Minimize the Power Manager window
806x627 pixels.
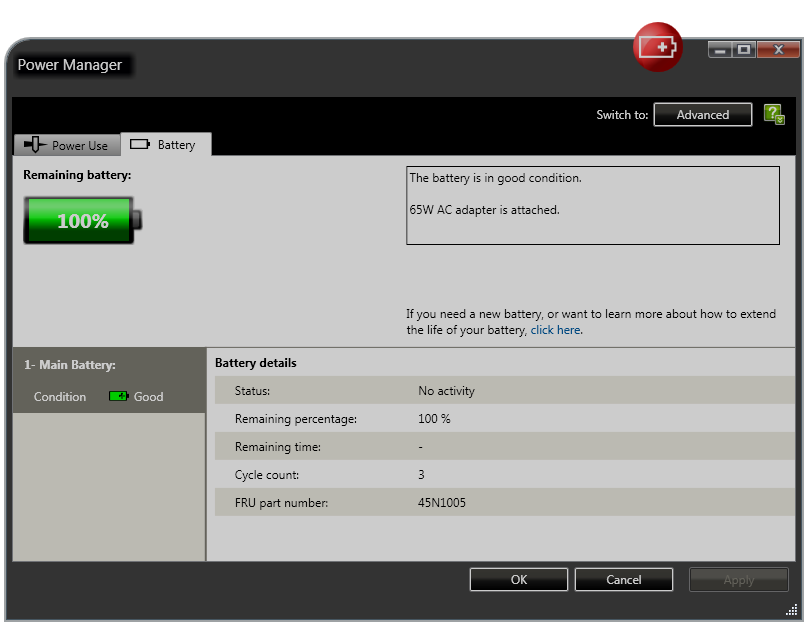[x=720, y=50]
